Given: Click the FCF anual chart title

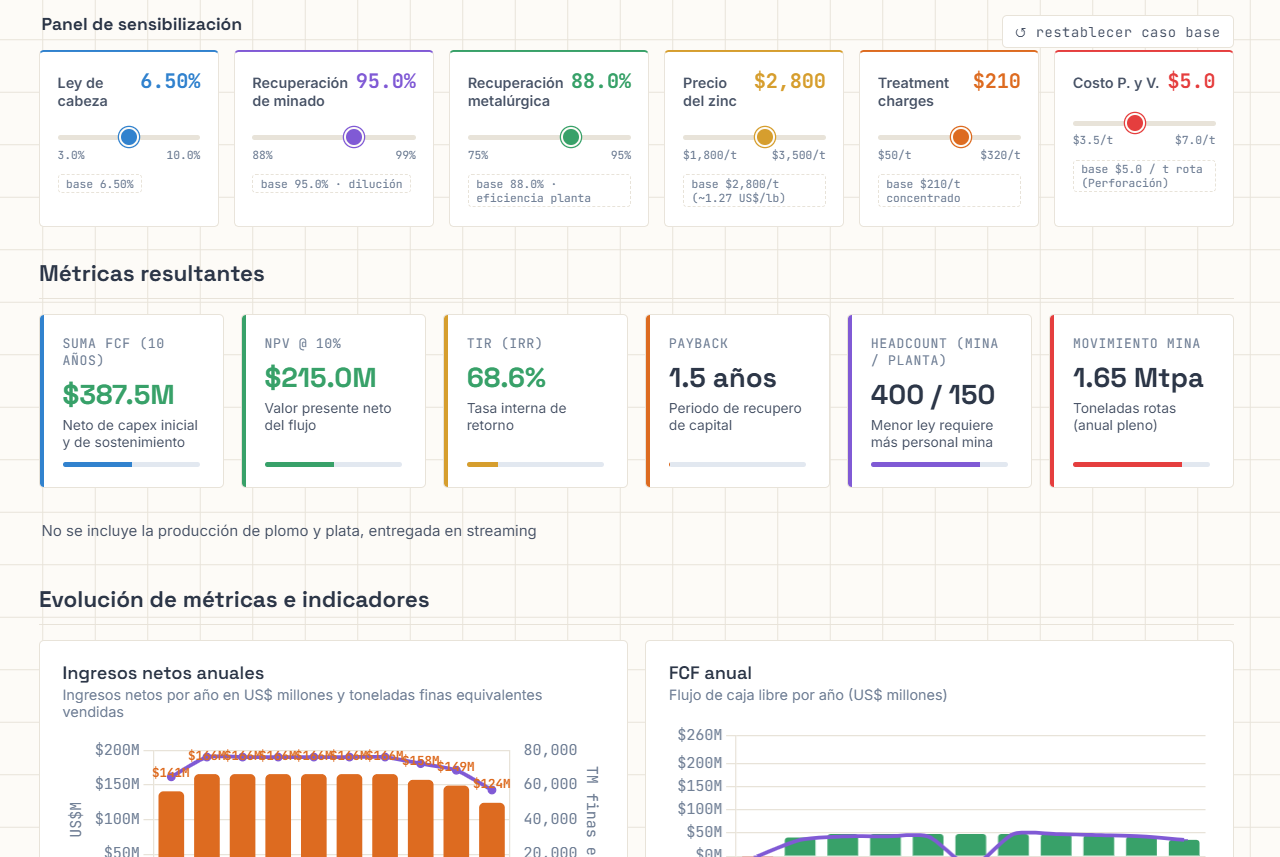Looking at the screenshot, I should 710,672.
